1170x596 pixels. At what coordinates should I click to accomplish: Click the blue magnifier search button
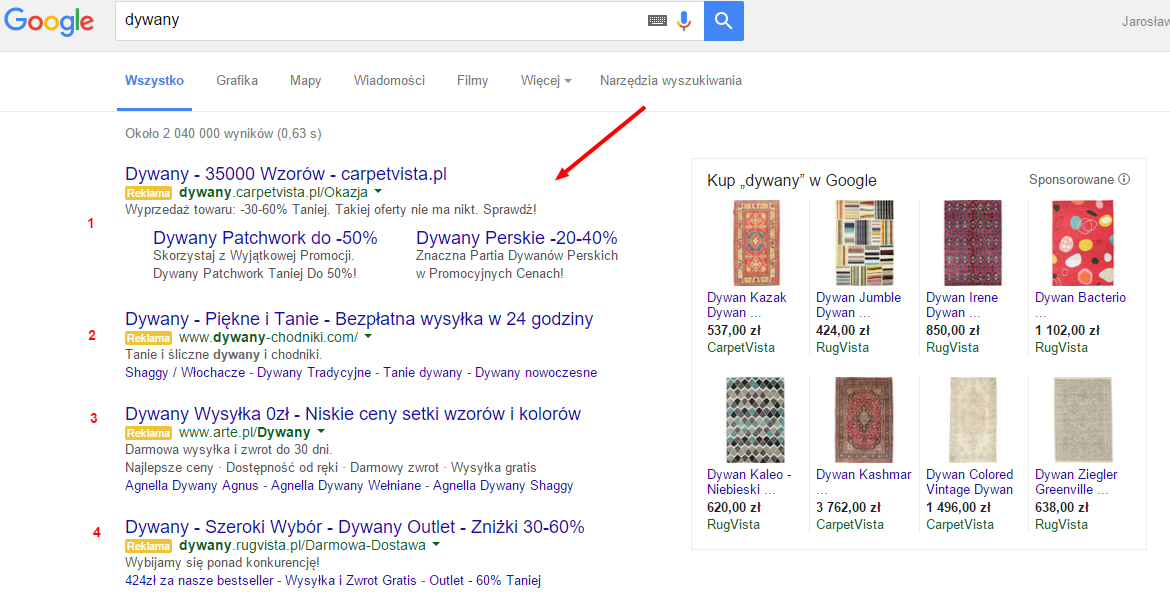point(723,21)
